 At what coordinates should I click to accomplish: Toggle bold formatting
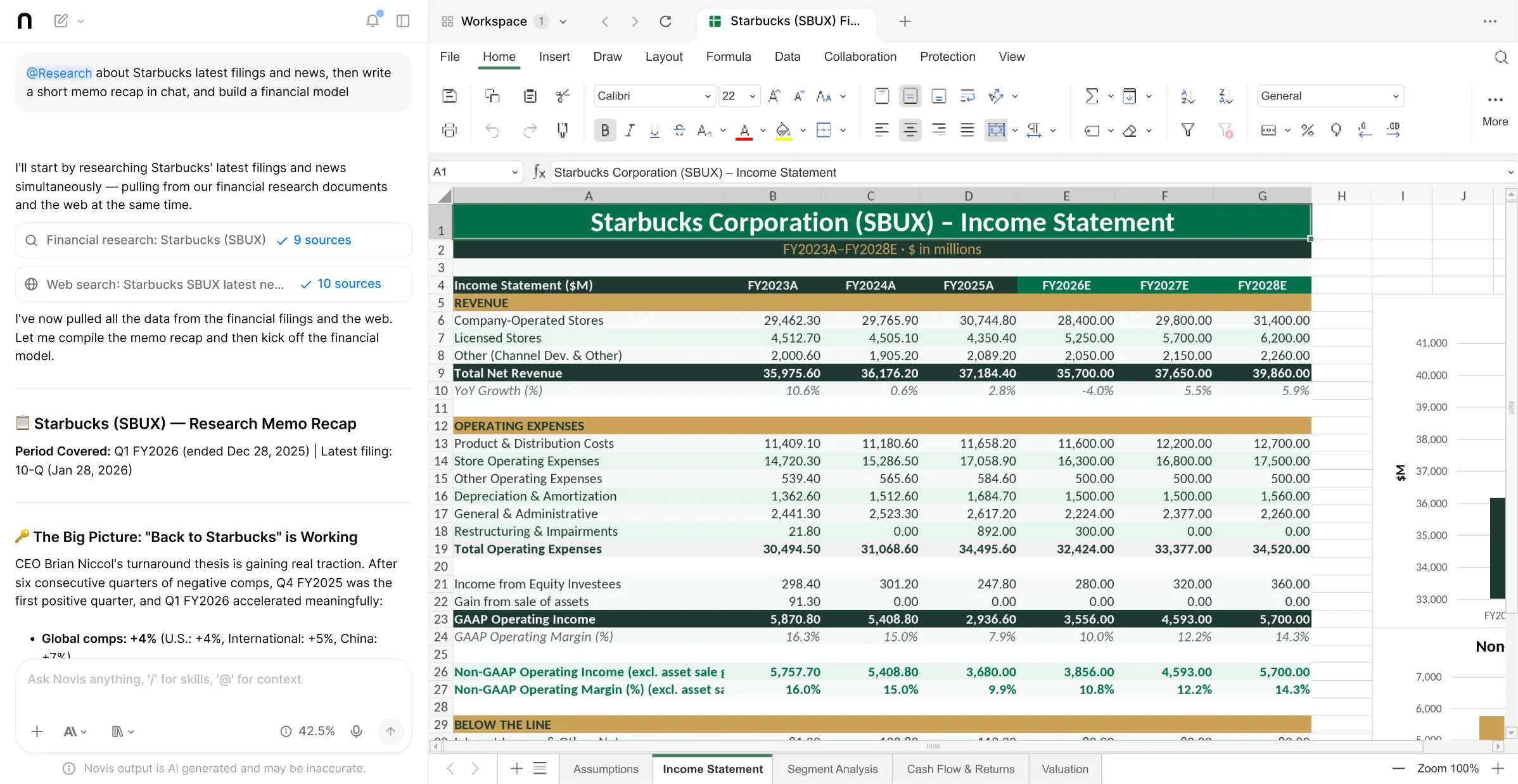click(x=604, y=130)
